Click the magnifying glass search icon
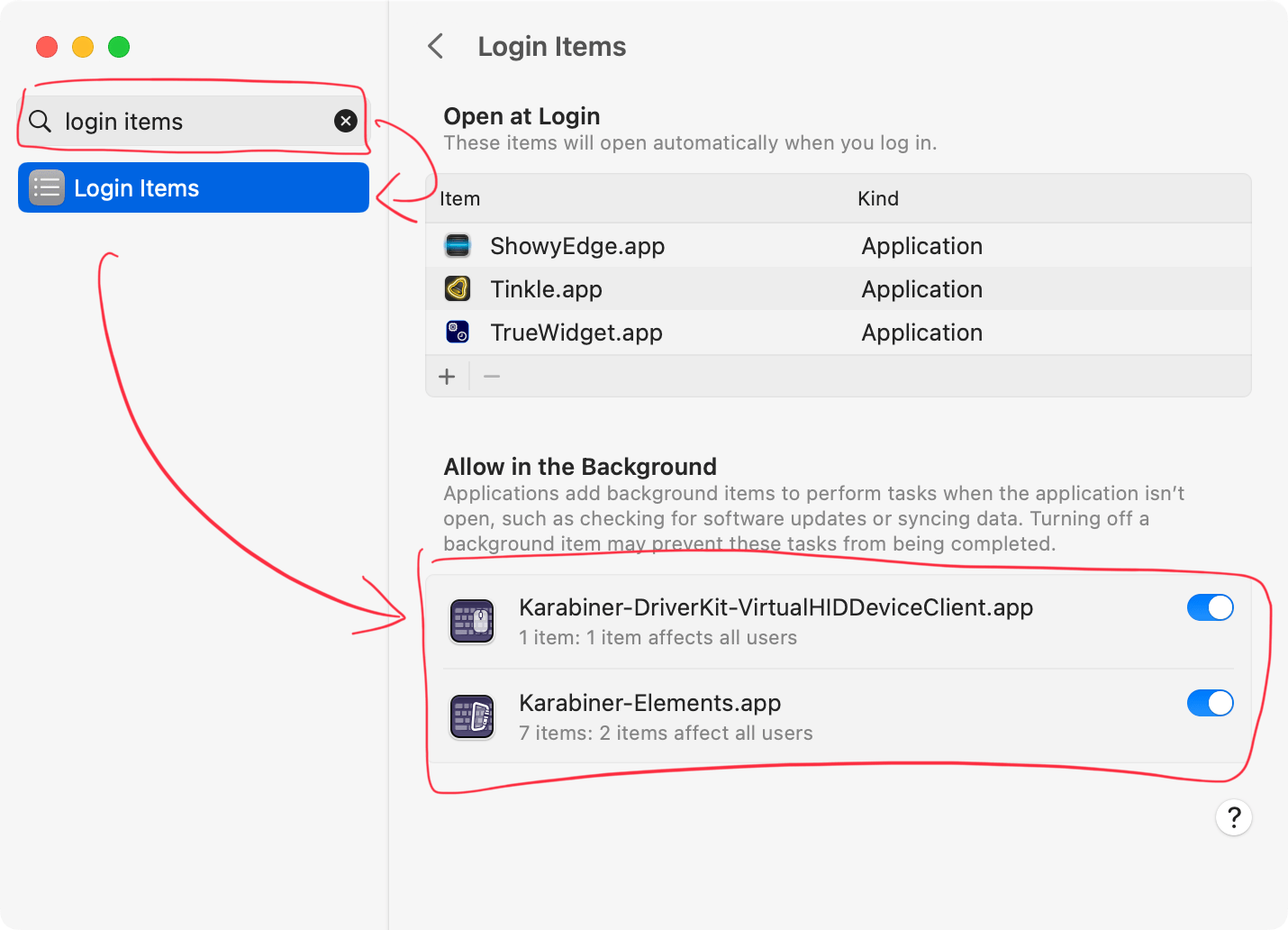 pyautogui.click(x=40, y=121)
